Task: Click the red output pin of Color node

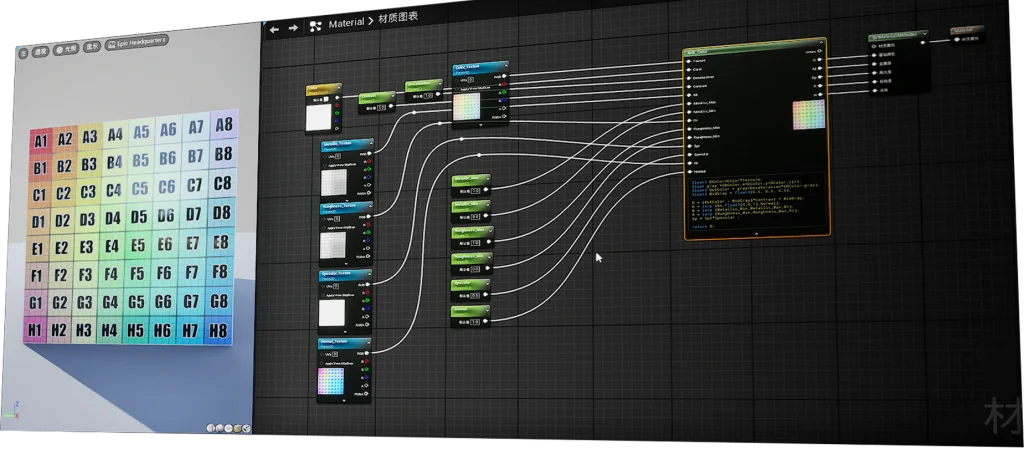Action: pos(336,106)
